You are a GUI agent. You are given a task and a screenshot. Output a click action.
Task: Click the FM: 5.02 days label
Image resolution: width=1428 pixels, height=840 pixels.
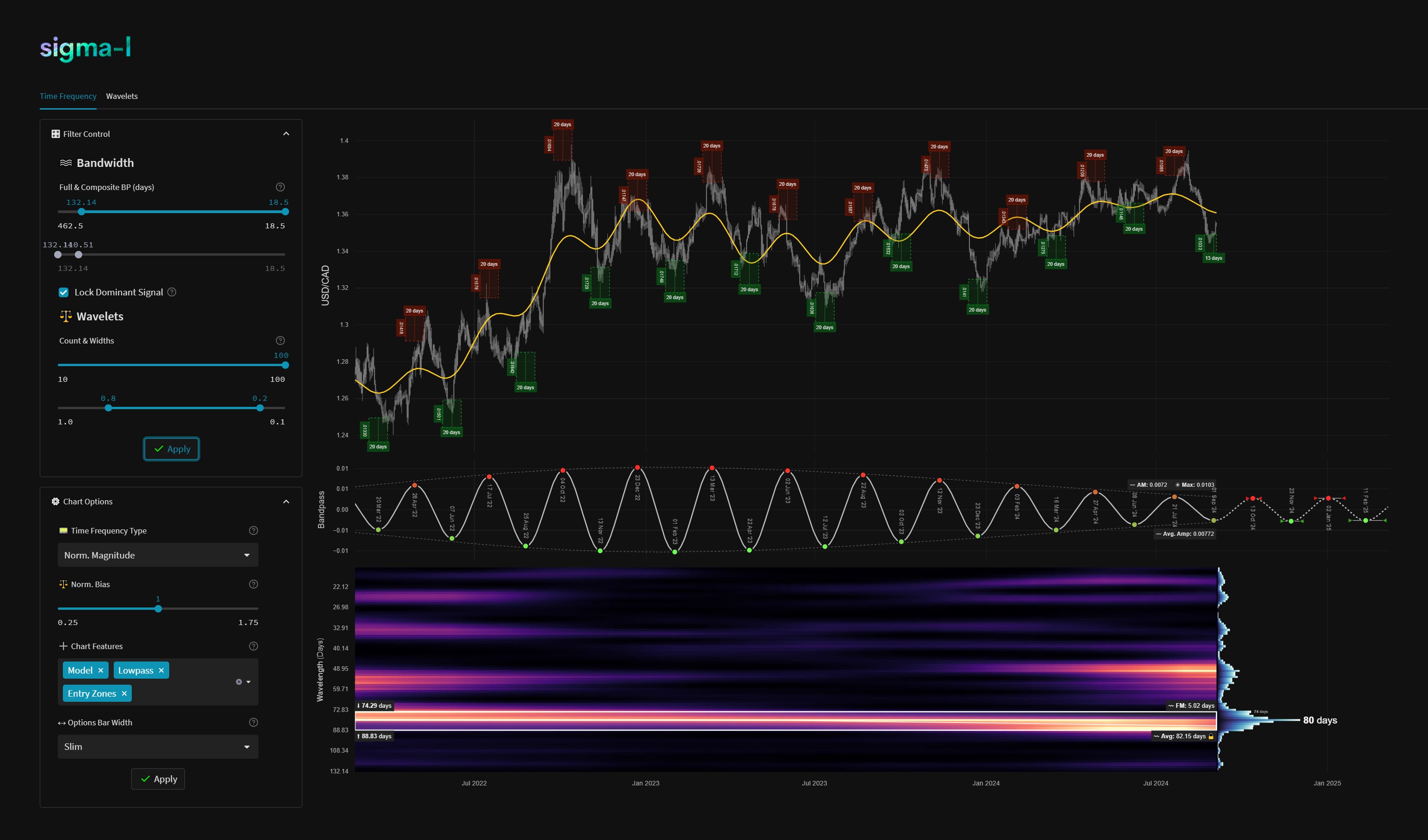[1191, 705]
